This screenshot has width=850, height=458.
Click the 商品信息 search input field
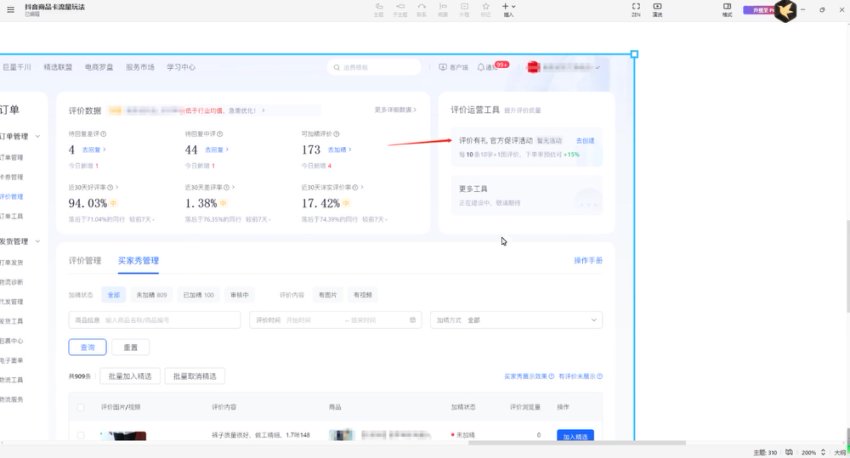[155, 320]
